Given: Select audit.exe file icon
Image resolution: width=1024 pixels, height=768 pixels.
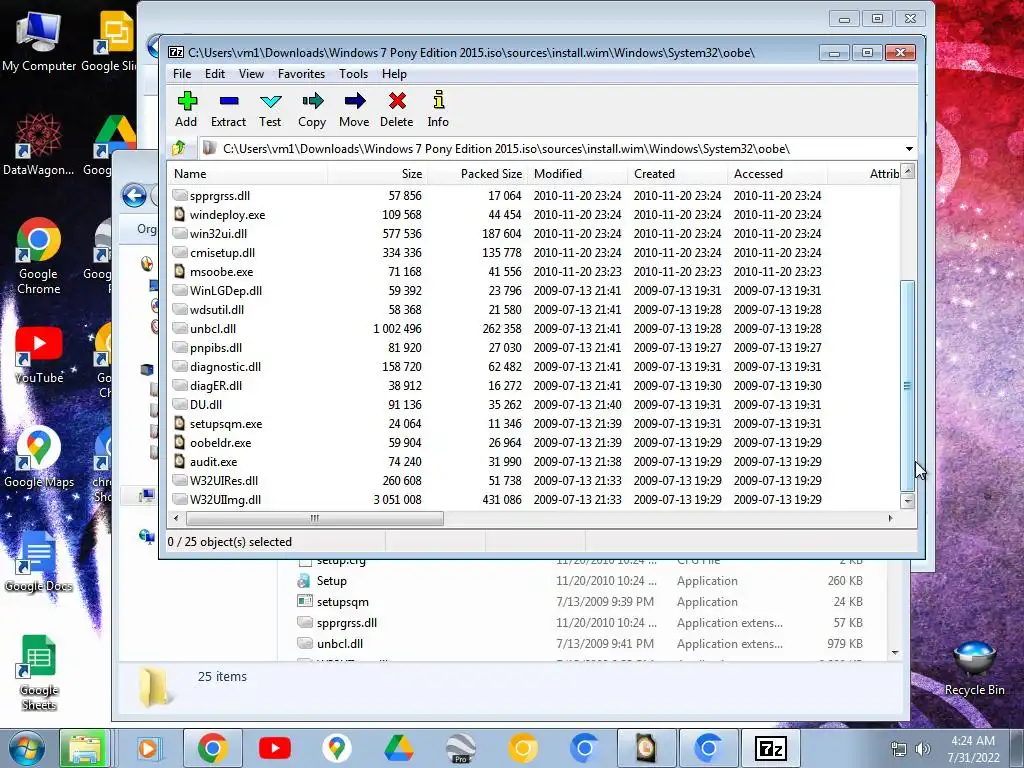Looking at the screenshot, I should pos(180,461).
